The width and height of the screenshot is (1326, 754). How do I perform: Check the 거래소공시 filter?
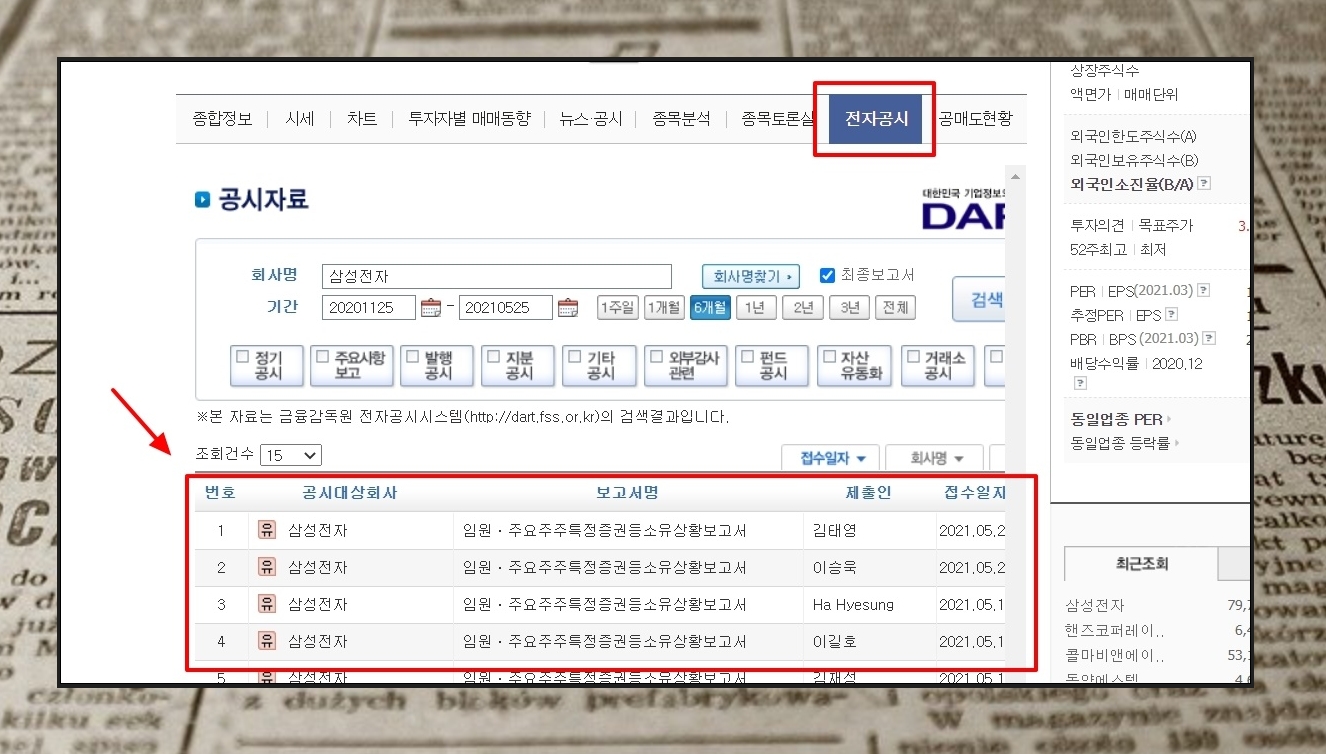click(912, 356)
